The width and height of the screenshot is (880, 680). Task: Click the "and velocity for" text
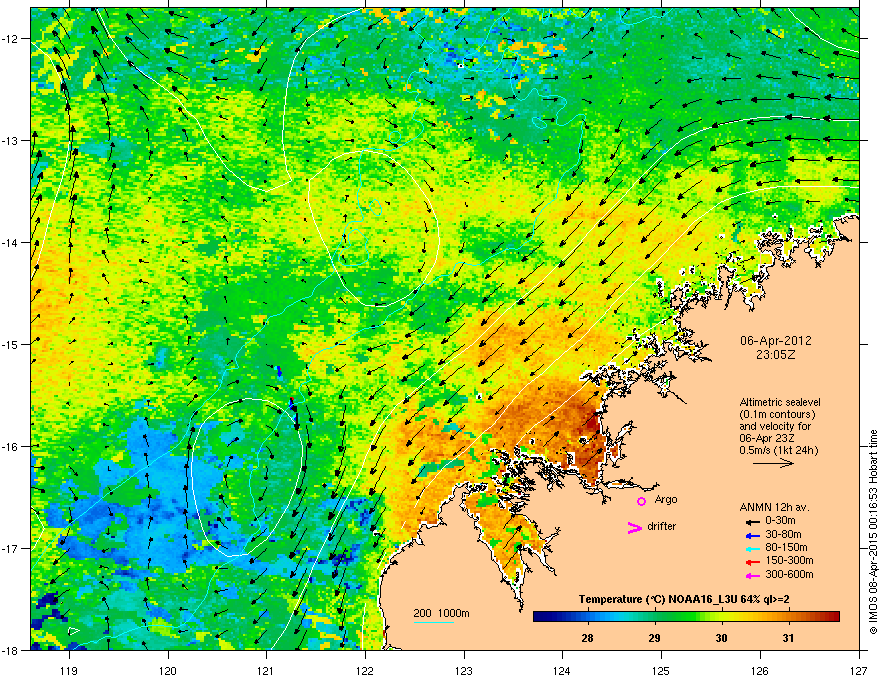pos(774,426)
